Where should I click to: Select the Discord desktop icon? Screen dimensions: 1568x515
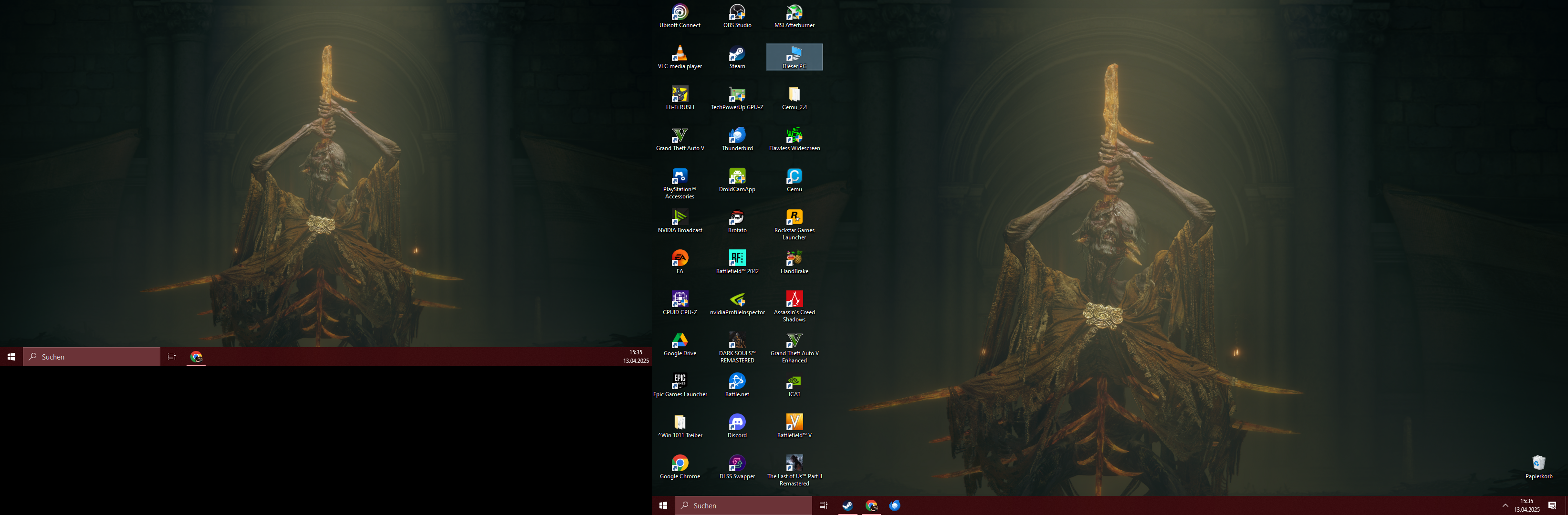(x=737, y=423)
